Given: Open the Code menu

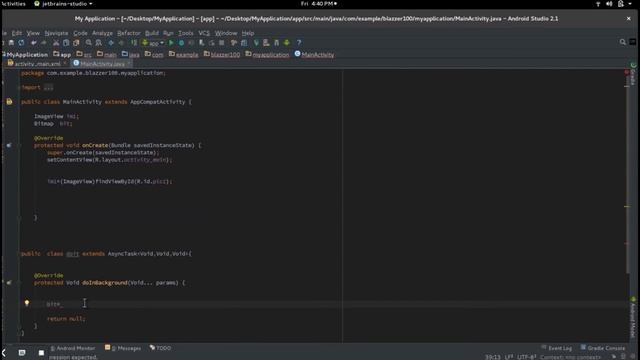Looking at the screenshot, I should tap(80, 33).
